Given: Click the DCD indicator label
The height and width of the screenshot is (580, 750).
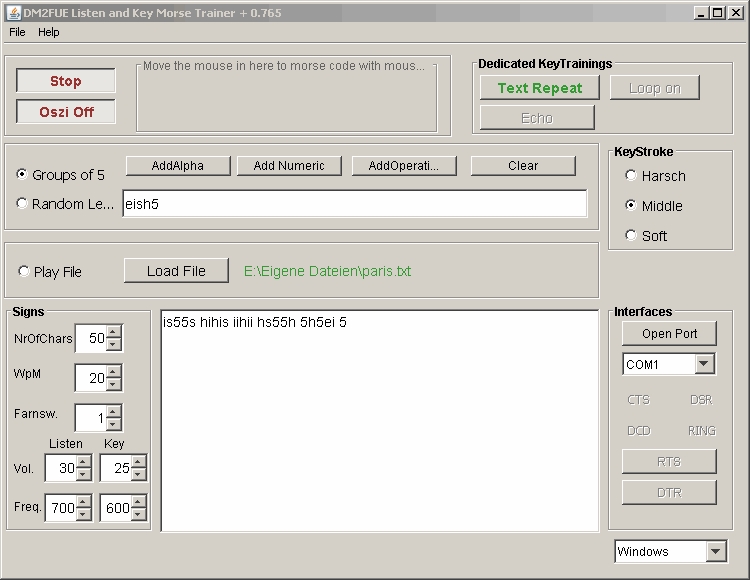Looking at the screenshot, I should (639, 430).
